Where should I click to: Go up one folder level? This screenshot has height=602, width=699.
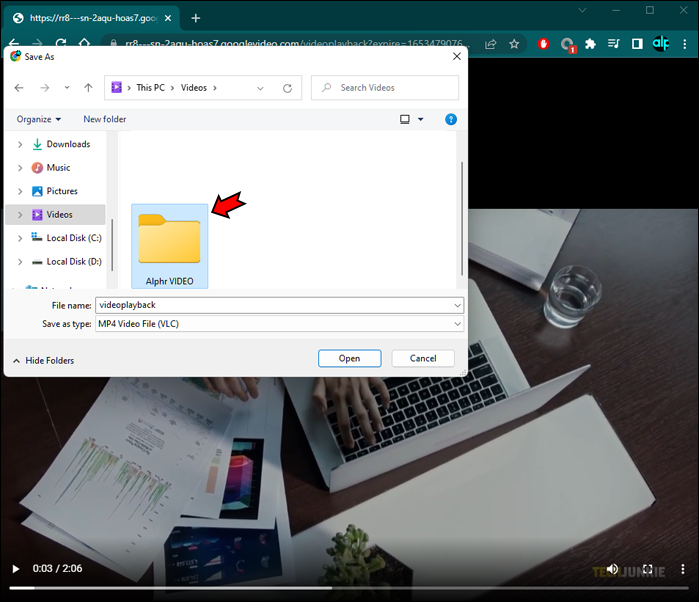tap(88, 88)
